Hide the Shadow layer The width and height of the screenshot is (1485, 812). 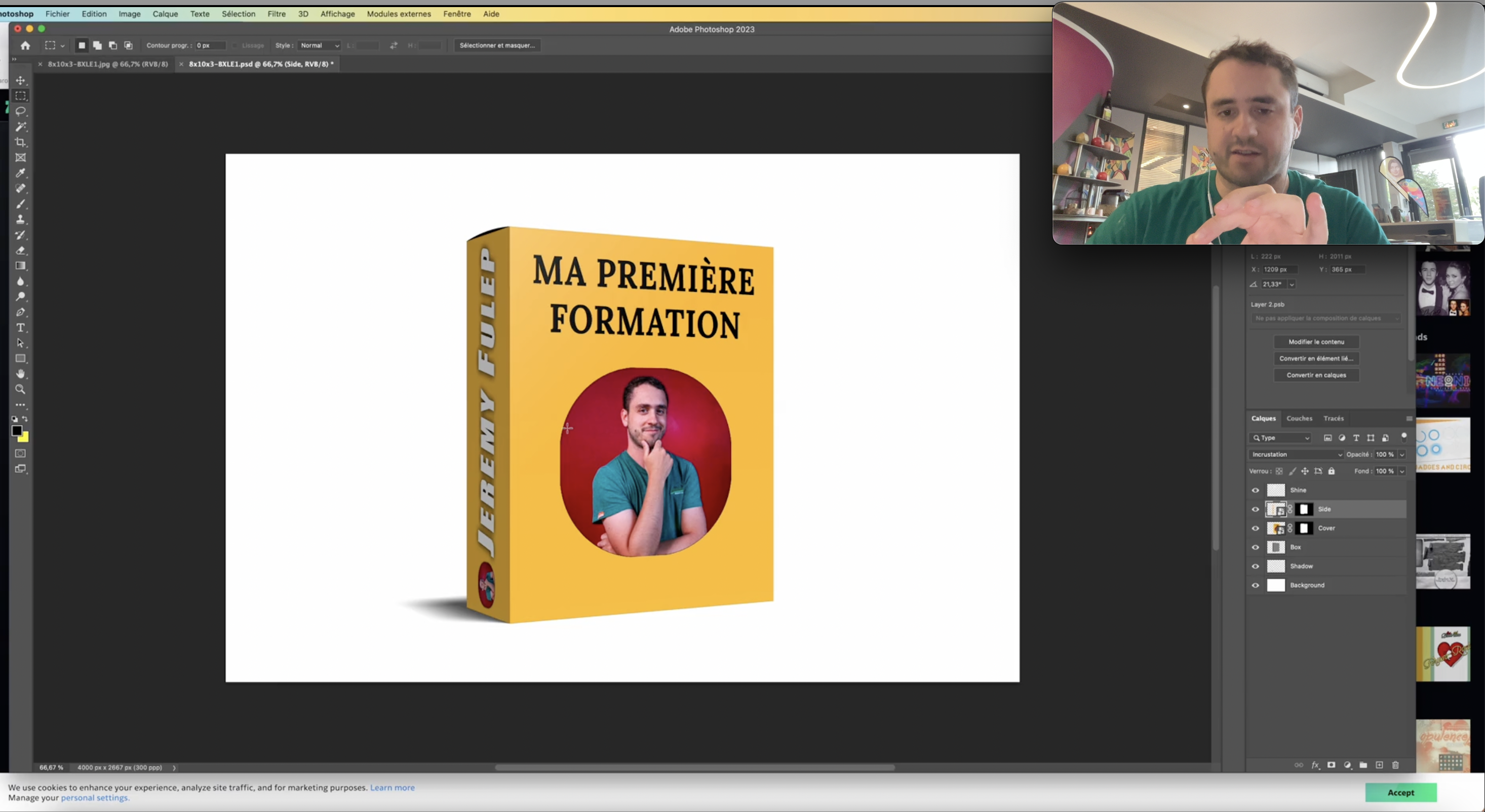tap(1255, 566)
